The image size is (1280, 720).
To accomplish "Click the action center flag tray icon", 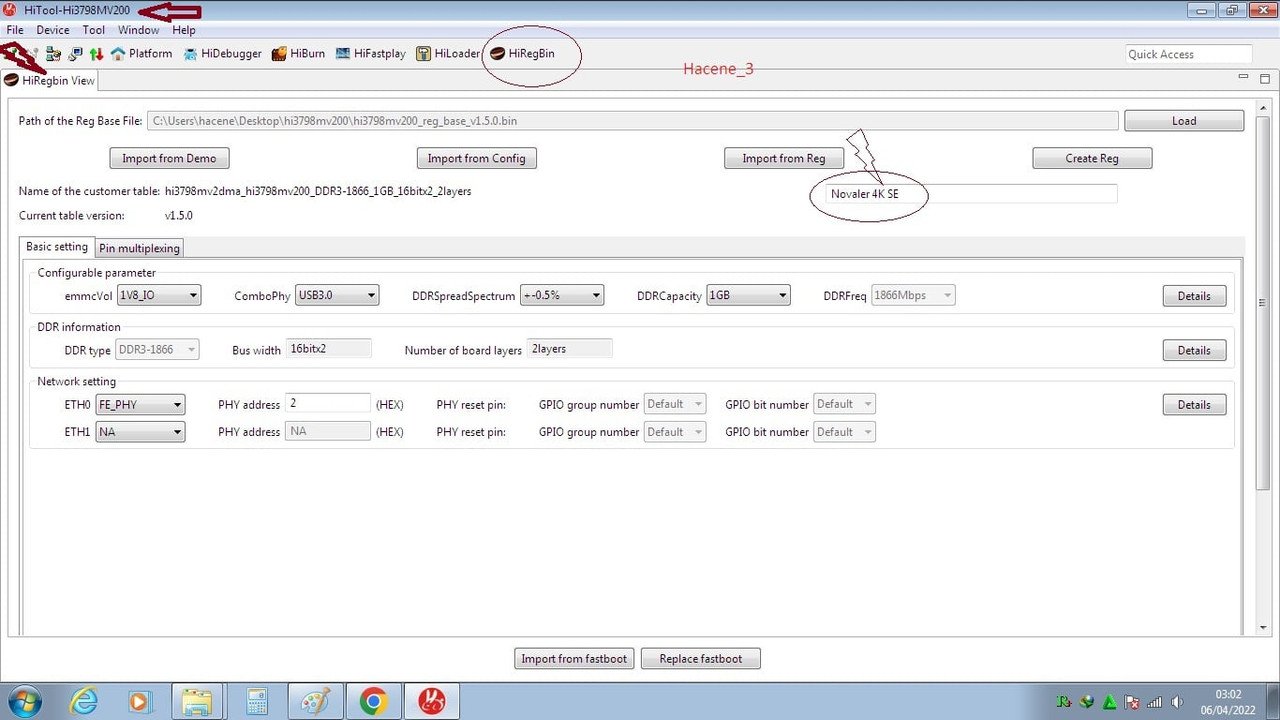I will [x=1132, y=702].
